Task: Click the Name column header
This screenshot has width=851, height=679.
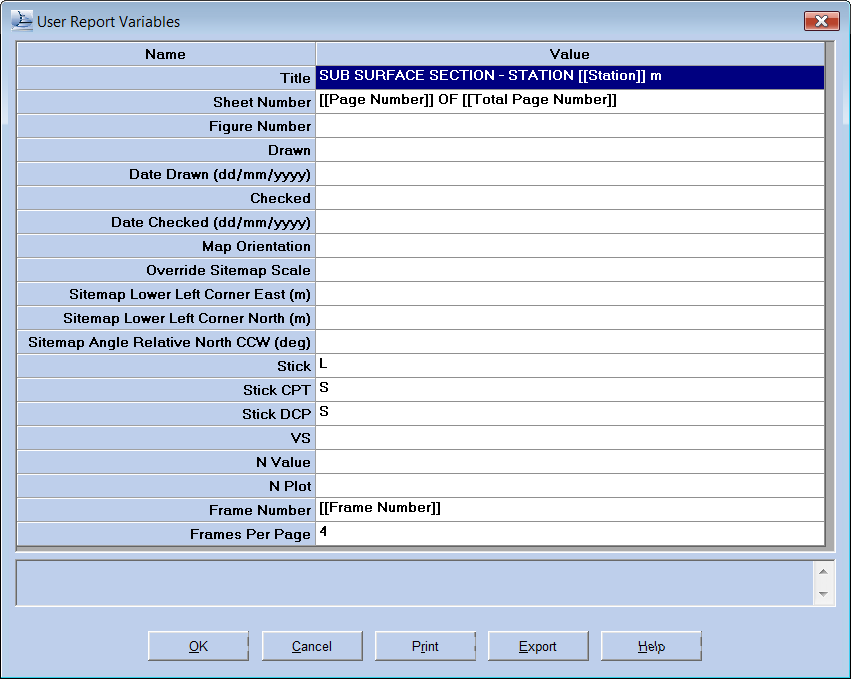Action: [165, 54]
